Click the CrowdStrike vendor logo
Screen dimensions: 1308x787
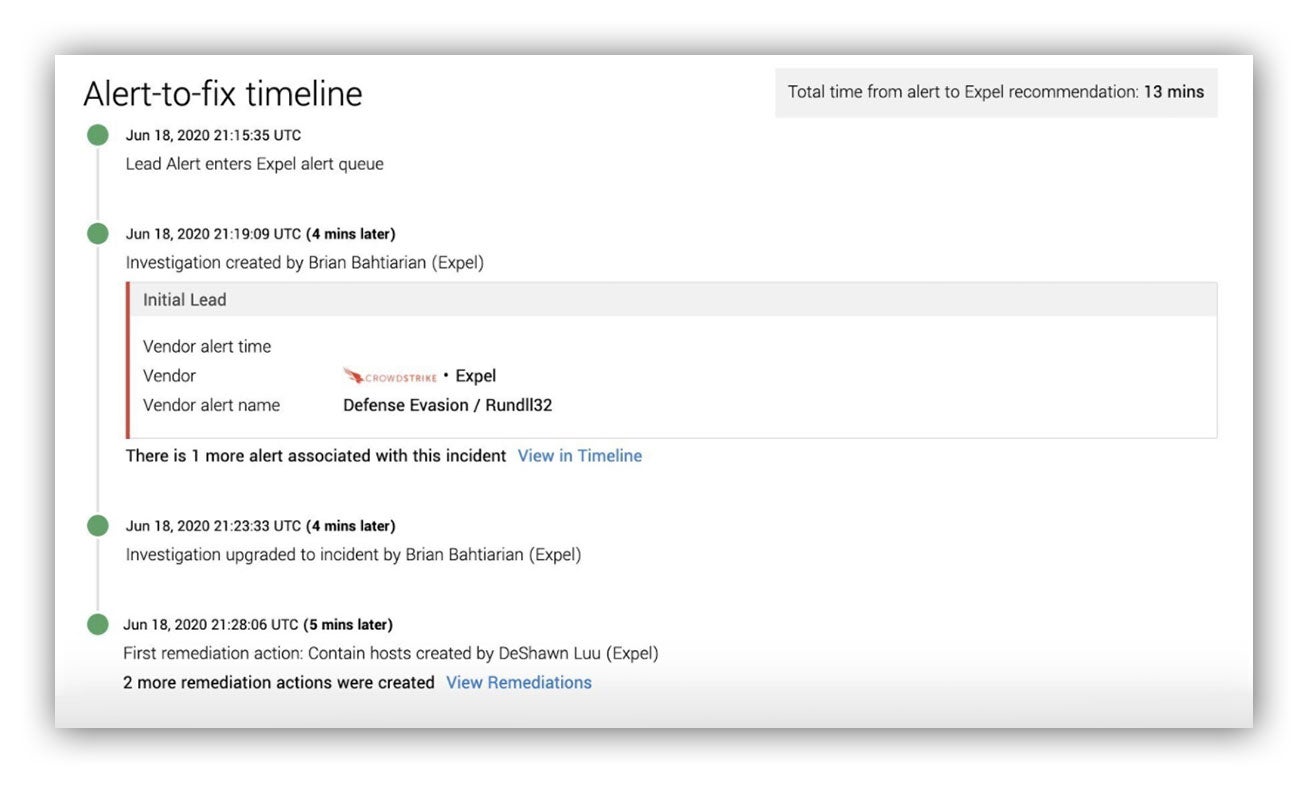pyautogui.click(x=390, y=377)
